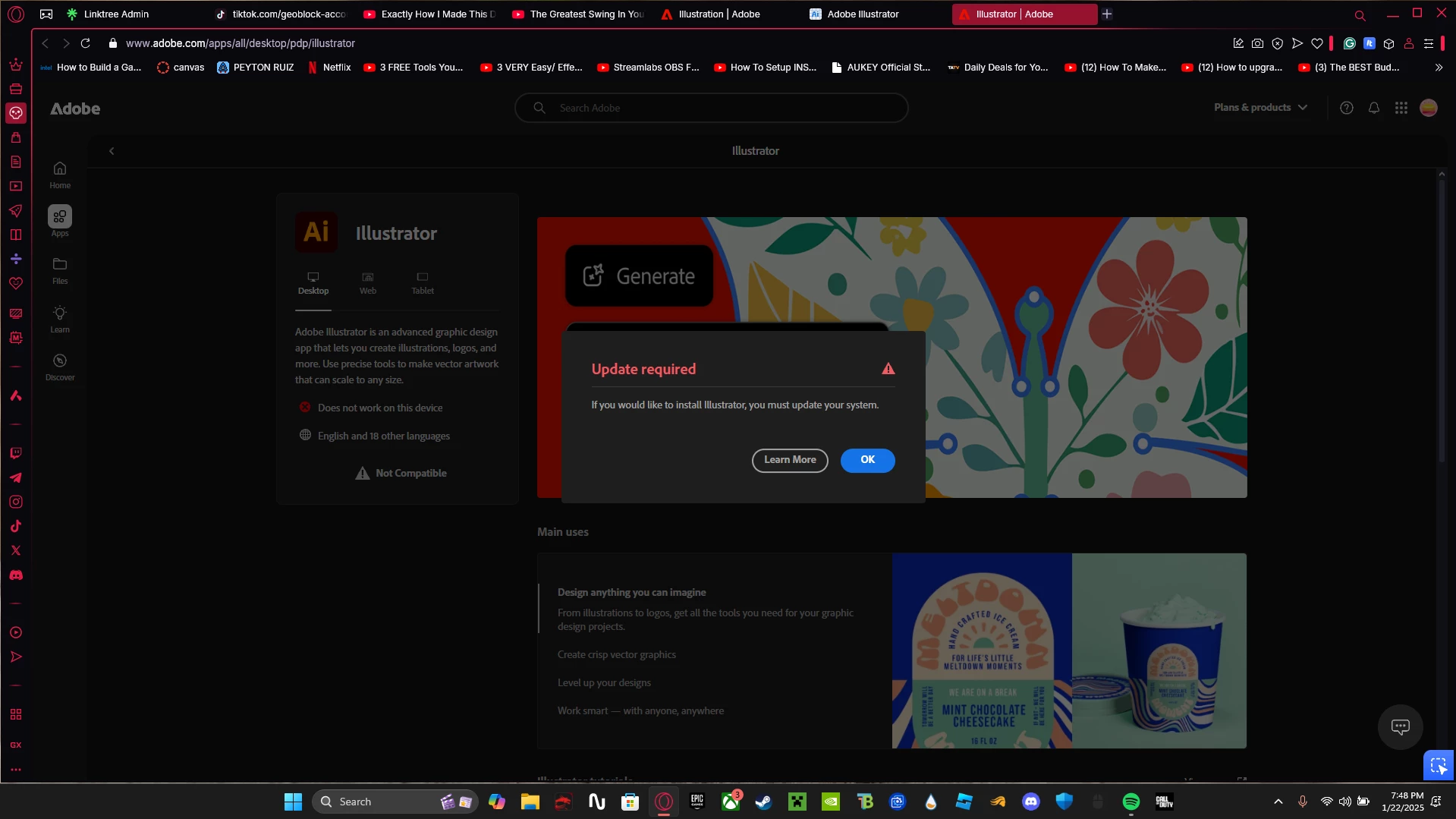The width and height of the screenshot is (1456, 819).
Task: Select the Tablet tab for Illustrator
Action: pos(423,283)
